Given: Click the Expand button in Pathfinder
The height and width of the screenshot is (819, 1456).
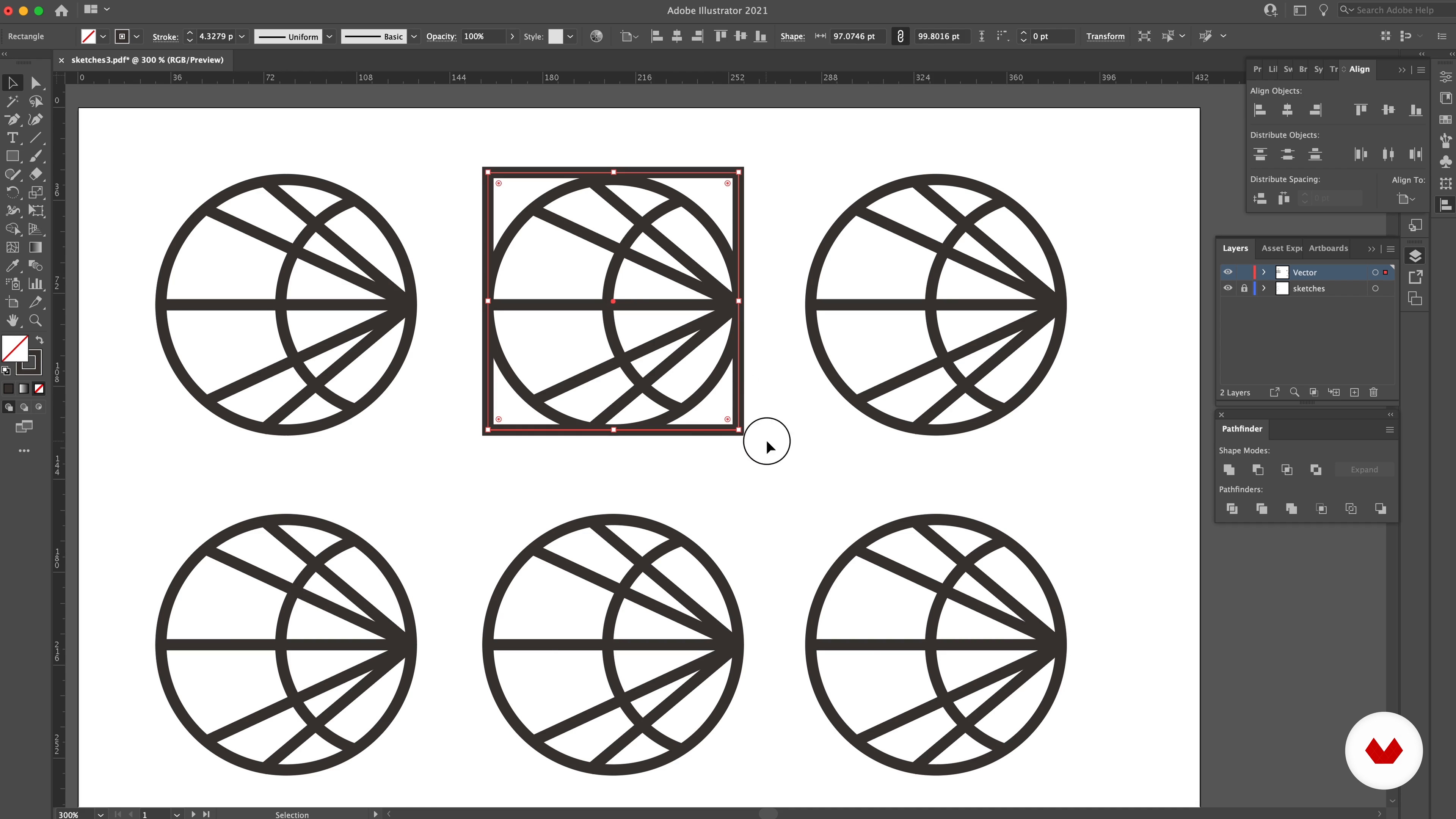Looking at the screenshot, I should coord(1364,470).
